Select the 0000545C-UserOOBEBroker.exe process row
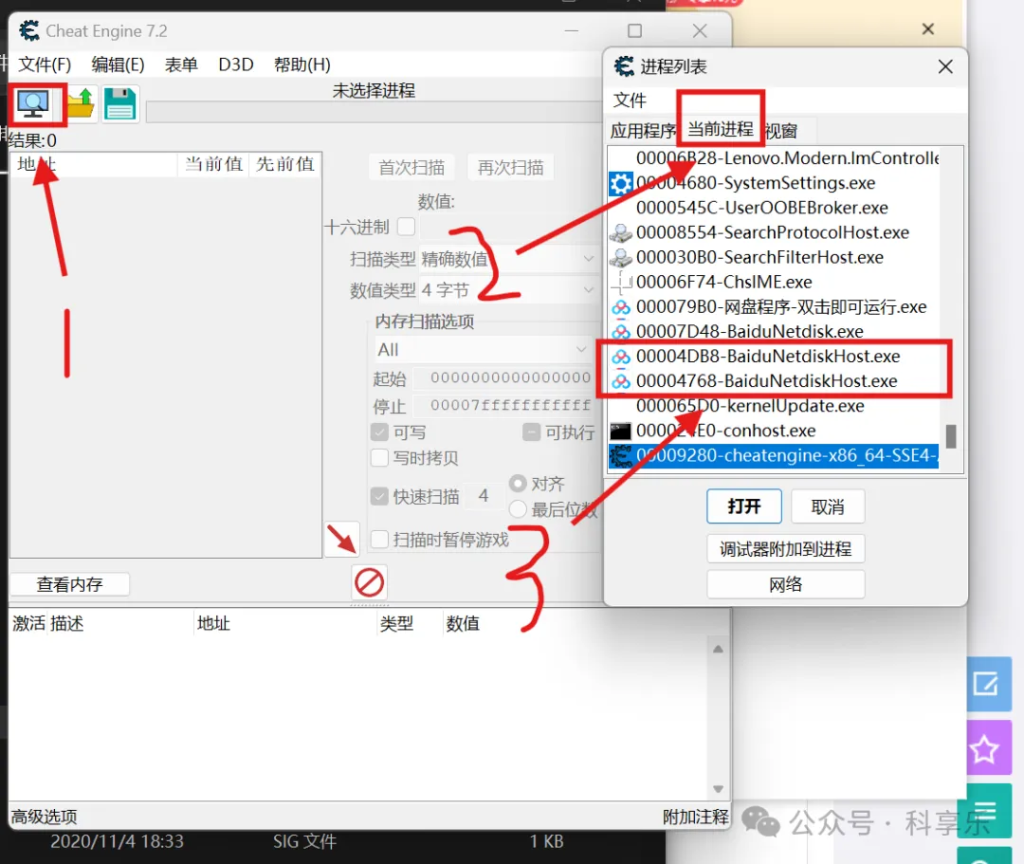1024x864 pixels. pyautogui.click(x=774, y=208)
